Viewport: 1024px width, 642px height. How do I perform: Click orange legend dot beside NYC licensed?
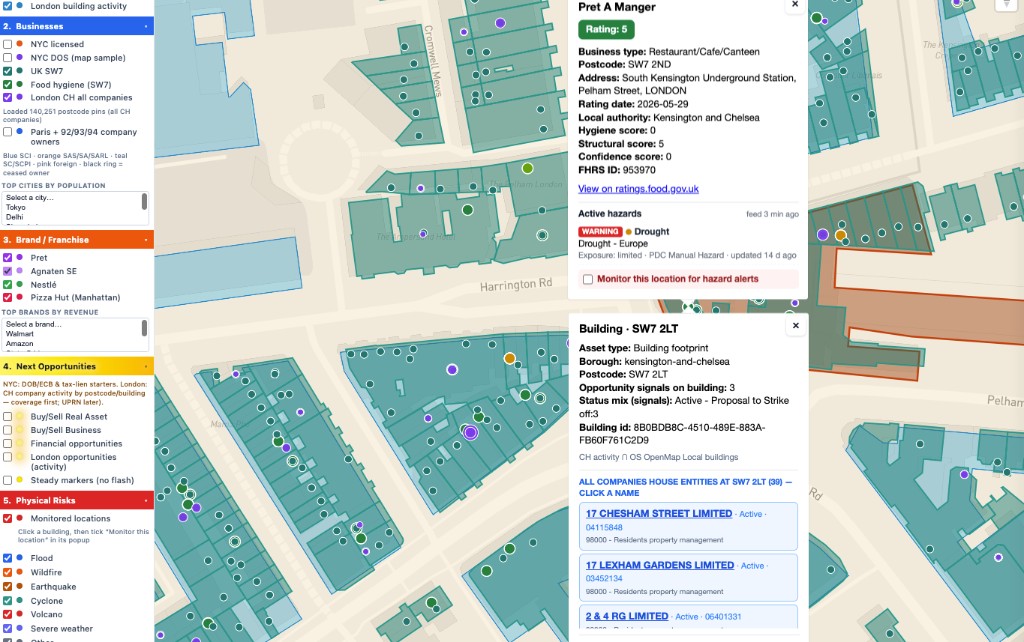[20, 44]
